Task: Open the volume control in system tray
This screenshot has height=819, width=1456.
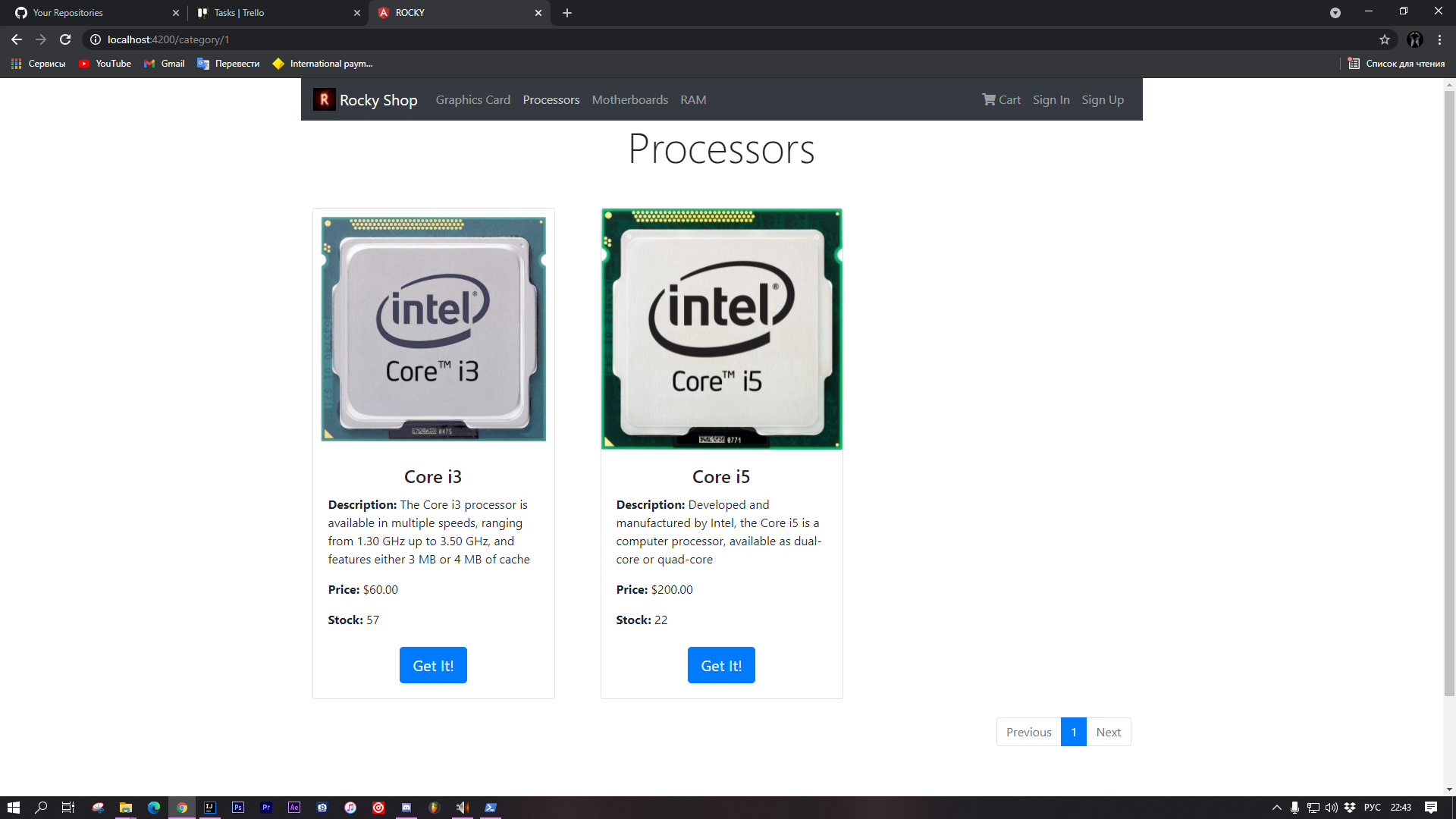Action: [x=1332, y=808]
